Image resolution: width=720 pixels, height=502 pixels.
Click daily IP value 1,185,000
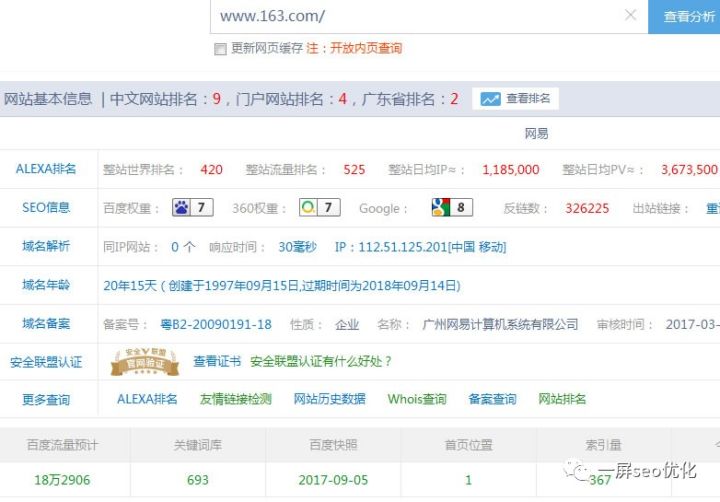(x=511, y=170)
